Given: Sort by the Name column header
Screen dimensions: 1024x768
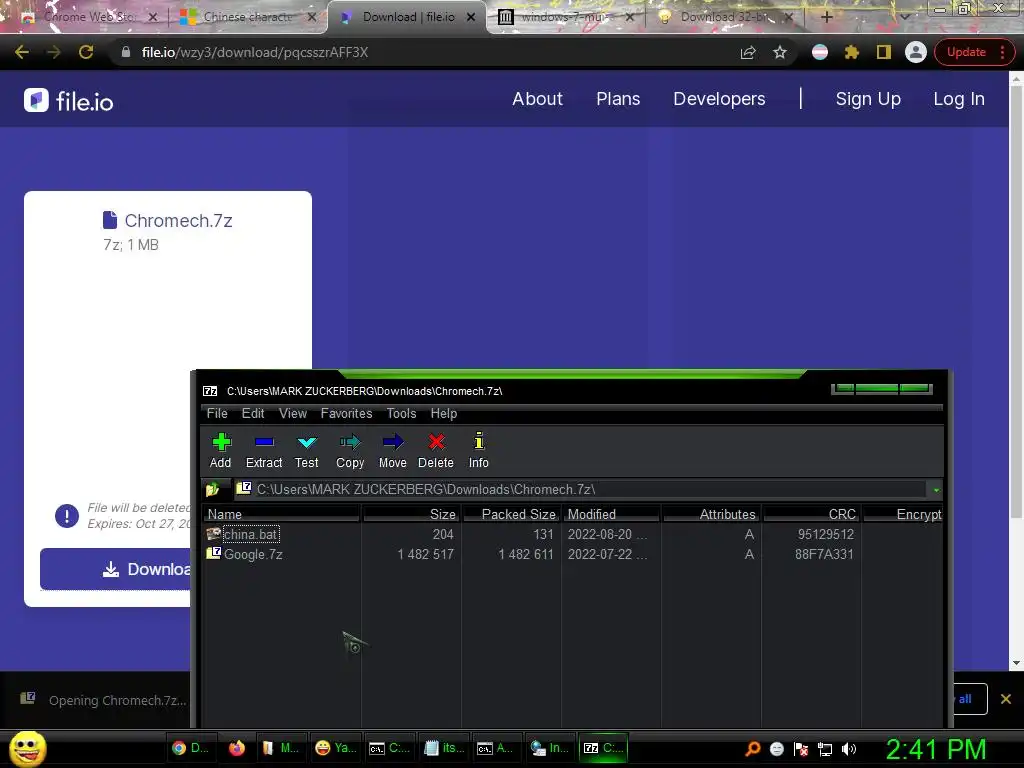Looking at the screenshot, I should pos(281,515).
